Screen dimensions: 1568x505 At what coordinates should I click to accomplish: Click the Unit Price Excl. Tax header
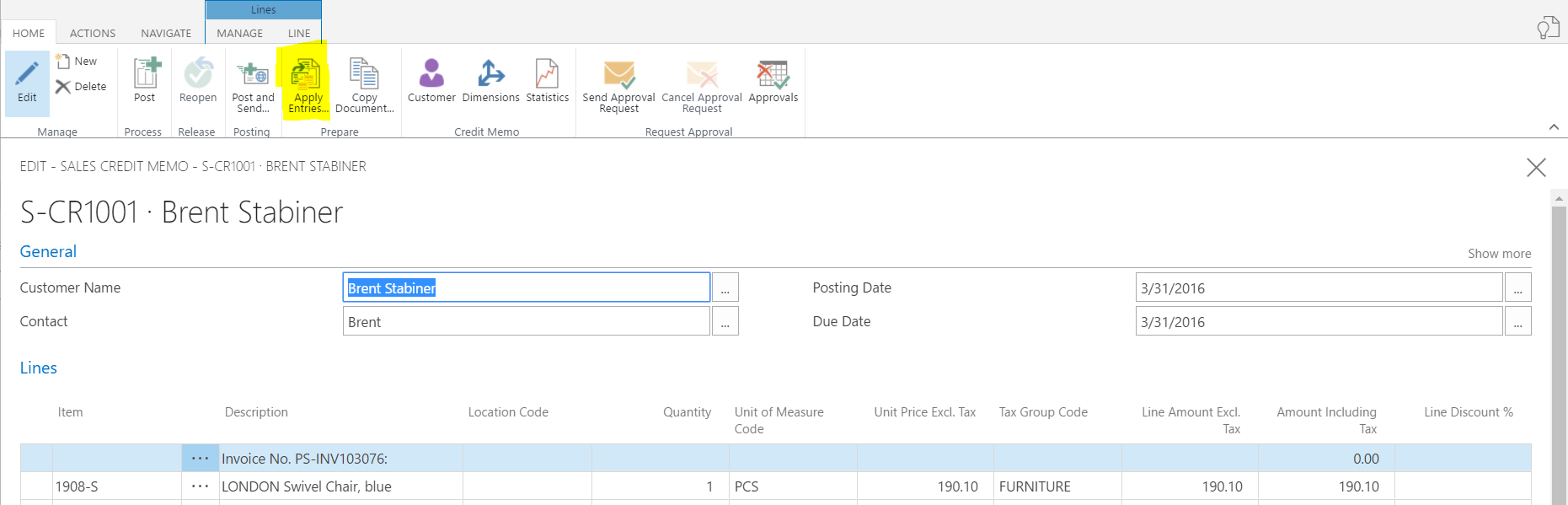924,412
